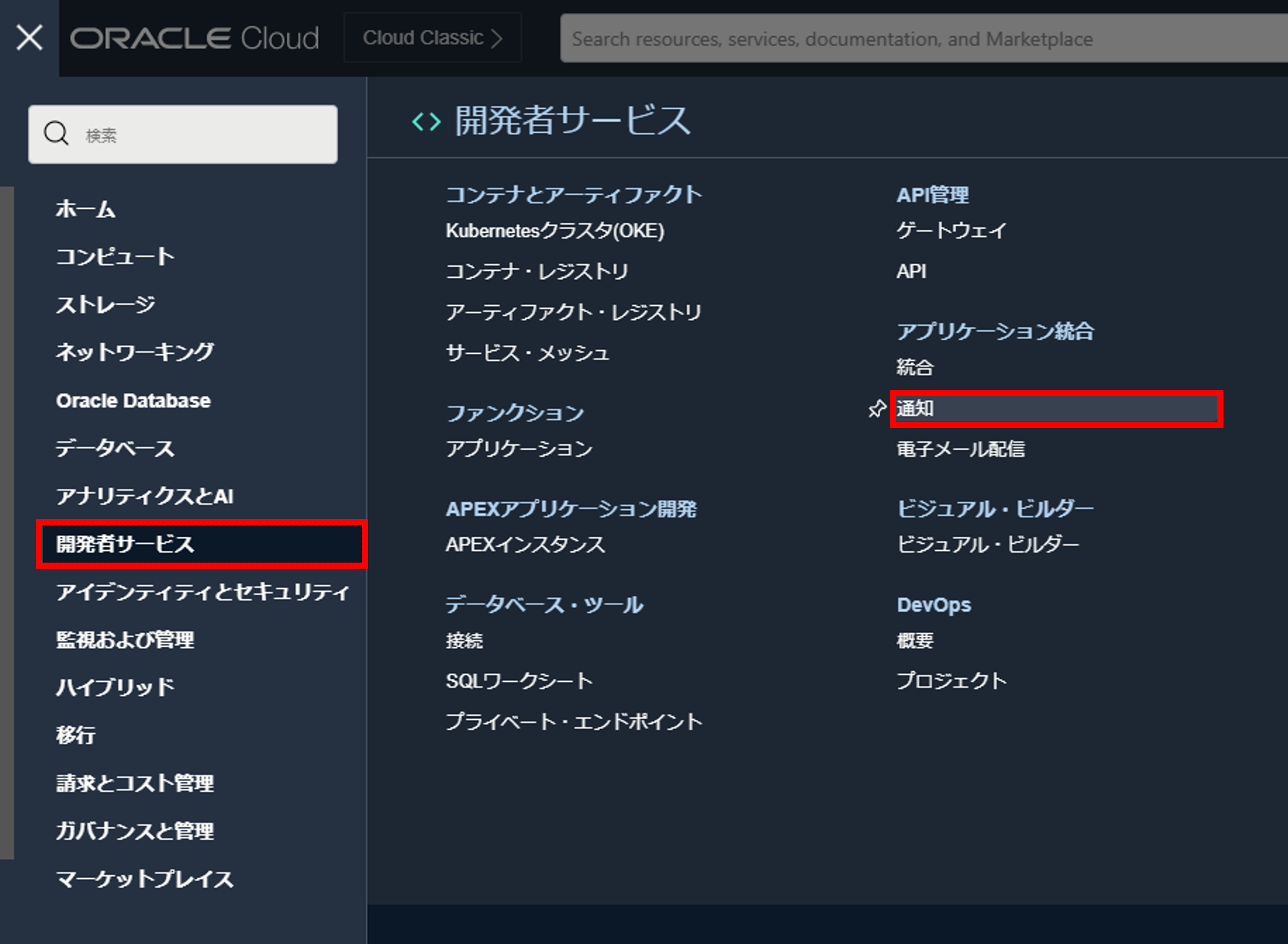Image resolution: width=1288 pixels, height=944 pixels.
Task: Click the side menu scrollbar
Action: [x=6, y=522]
